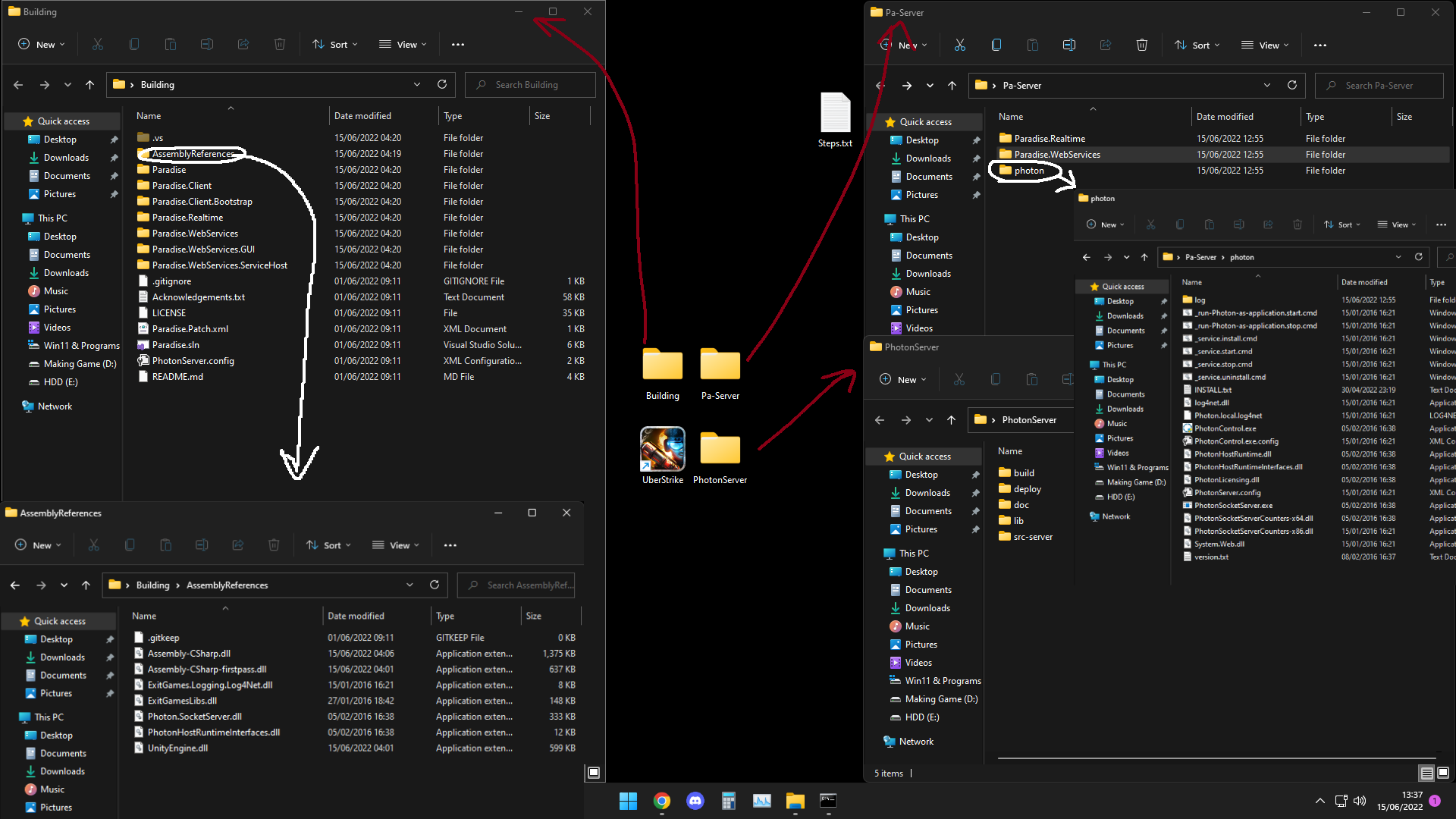Click the Cut icon in Pa-Server window toolbar
Image resolution: width=1456 pixels, height=819 pixels.
pos(960,45)
